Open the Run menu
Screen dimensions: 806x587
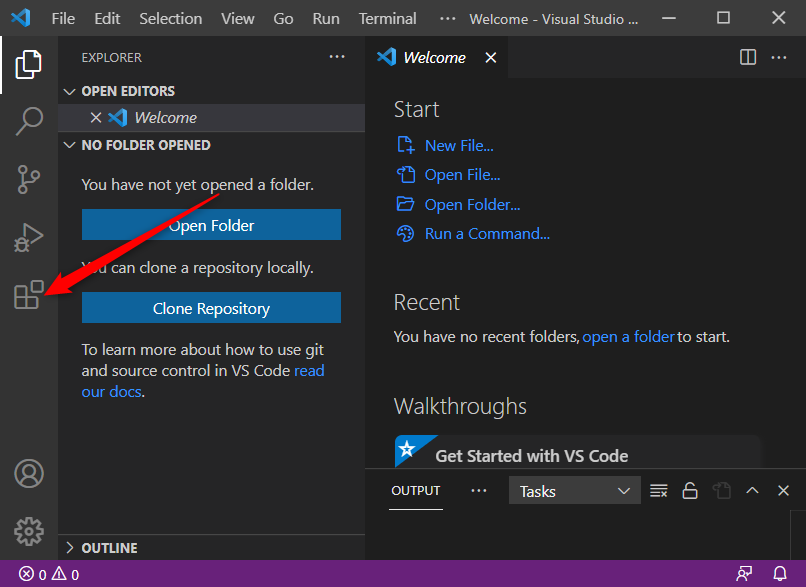click(x=326, y=19)
